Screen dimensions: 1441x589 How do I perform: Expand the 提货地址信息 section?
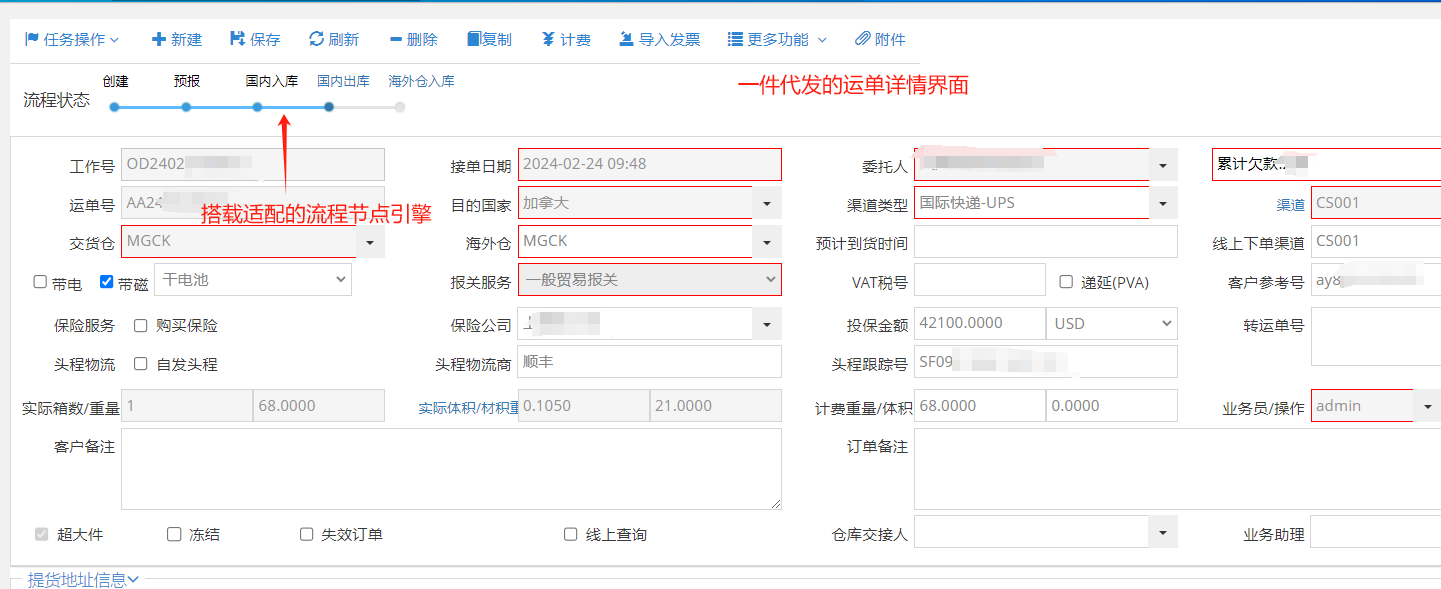(x=83, y=579)
